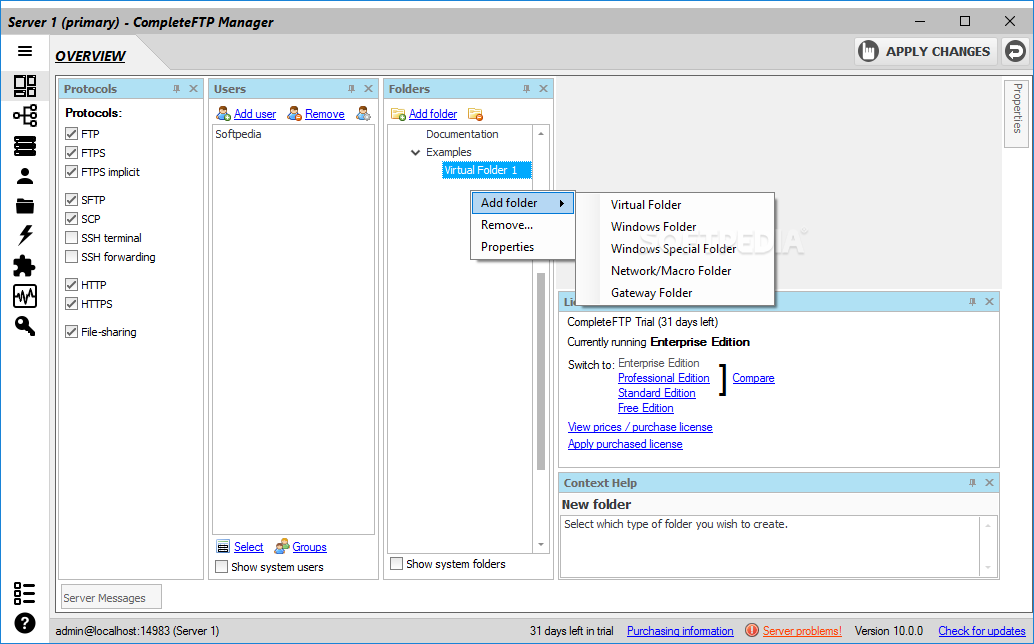
Task: Close the Protocols panel
Action: (x=193, y=89)
